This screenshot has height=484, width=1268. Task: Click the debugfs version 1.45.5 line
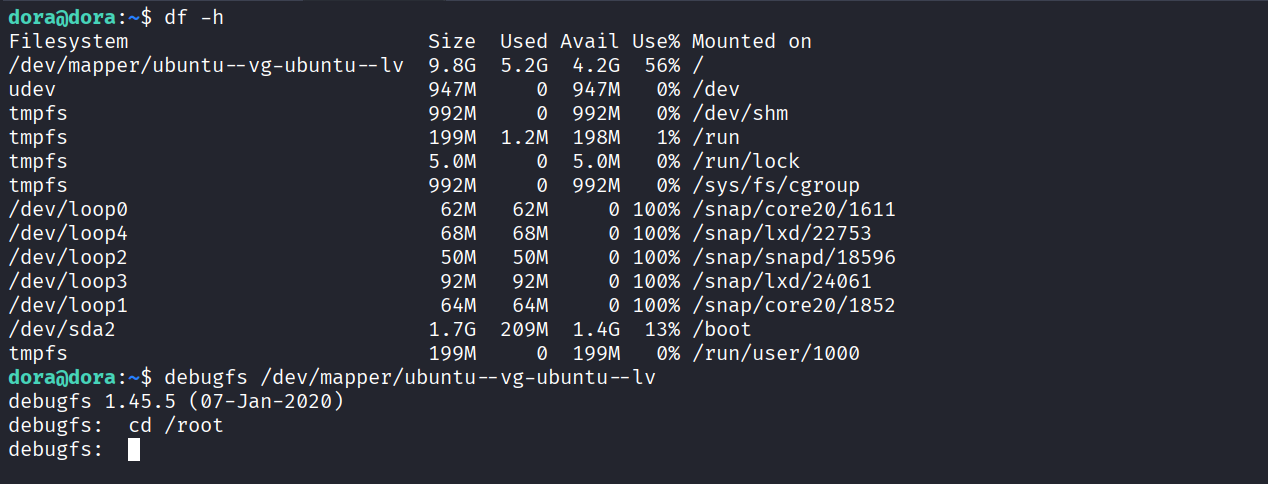[x=176, y=401]
